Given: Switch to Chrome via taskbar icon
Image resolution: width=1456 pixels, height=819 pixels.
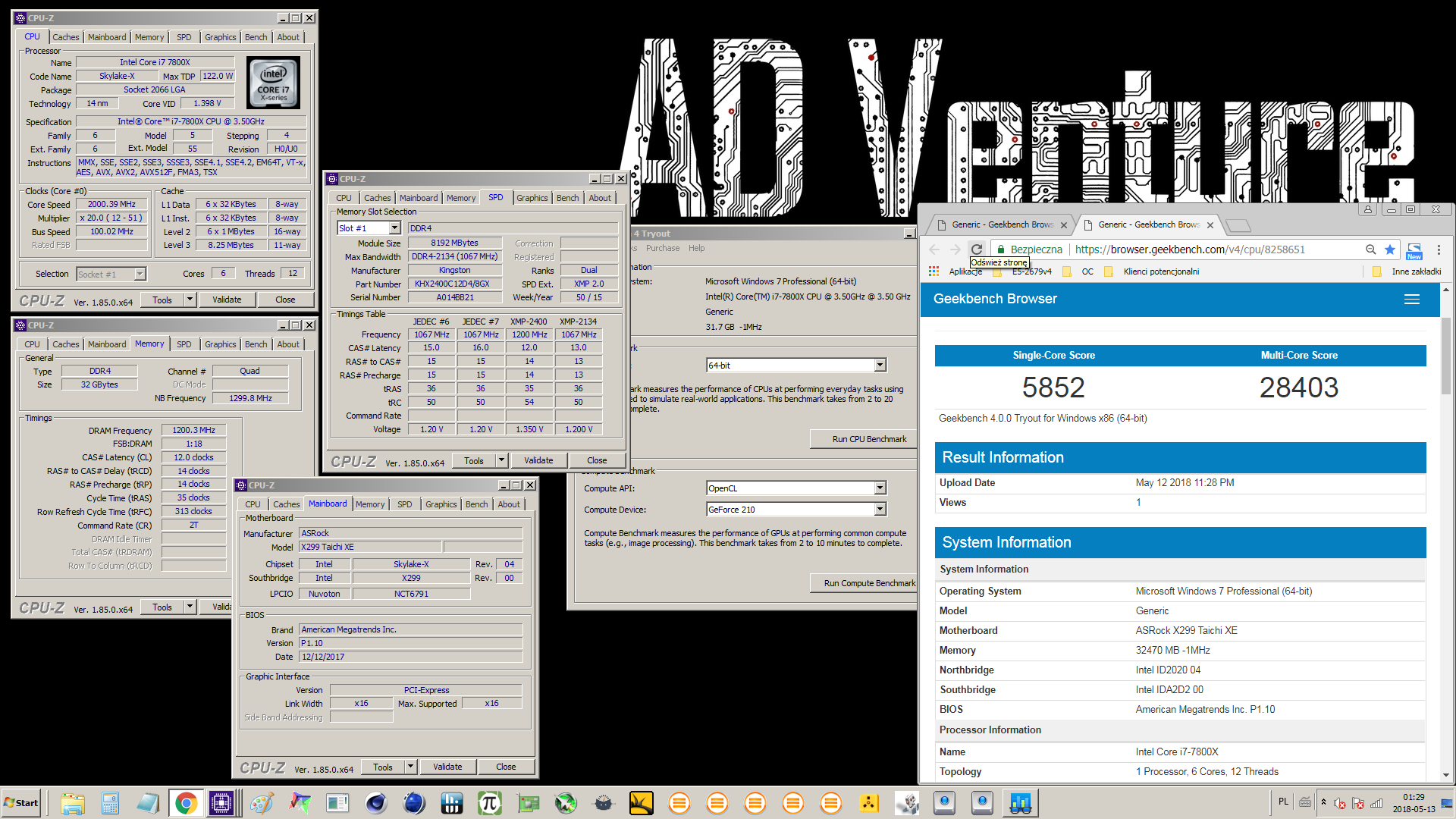Looking at the screenshot, I should 186,802.
